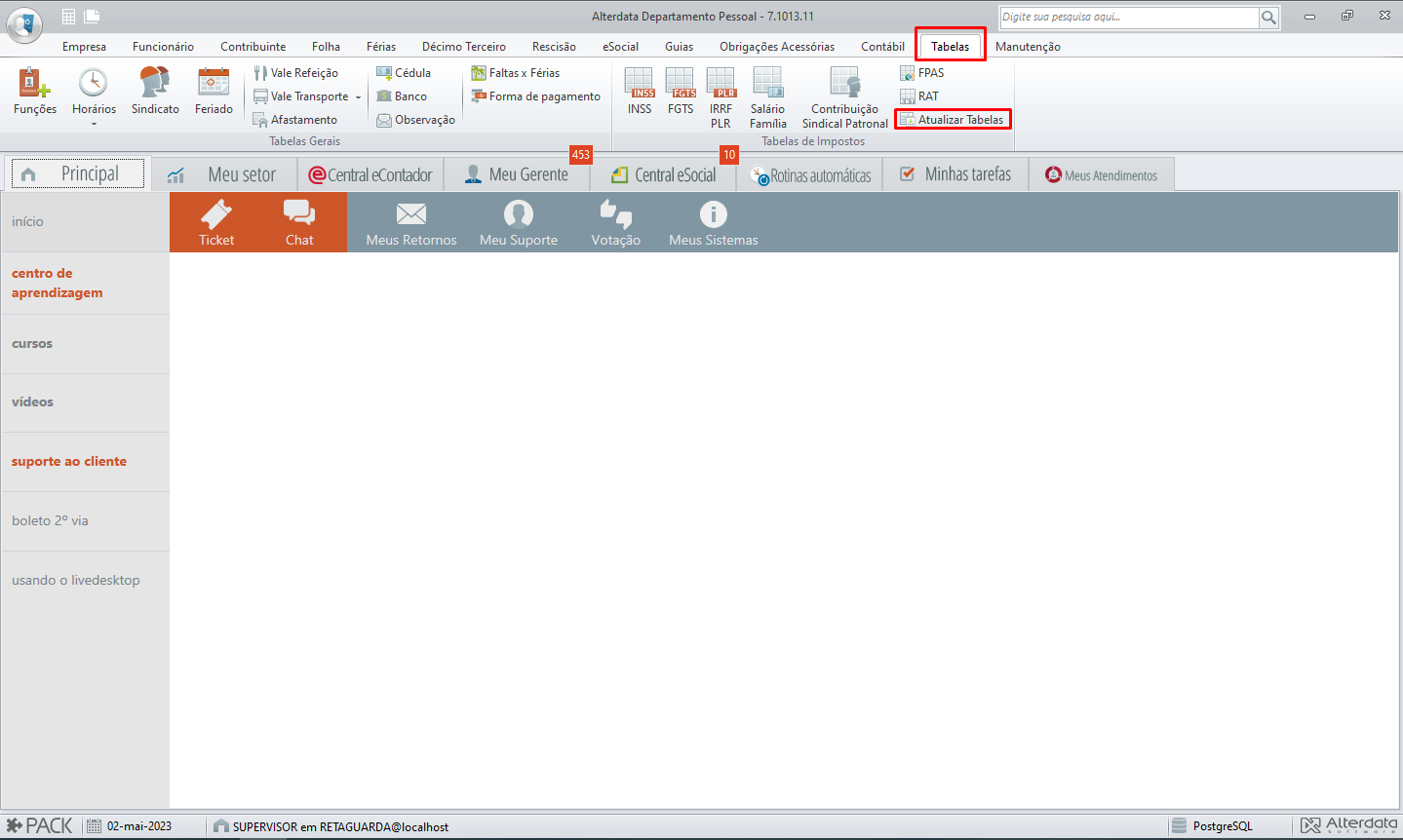Open the RAT table

[919, 96]
